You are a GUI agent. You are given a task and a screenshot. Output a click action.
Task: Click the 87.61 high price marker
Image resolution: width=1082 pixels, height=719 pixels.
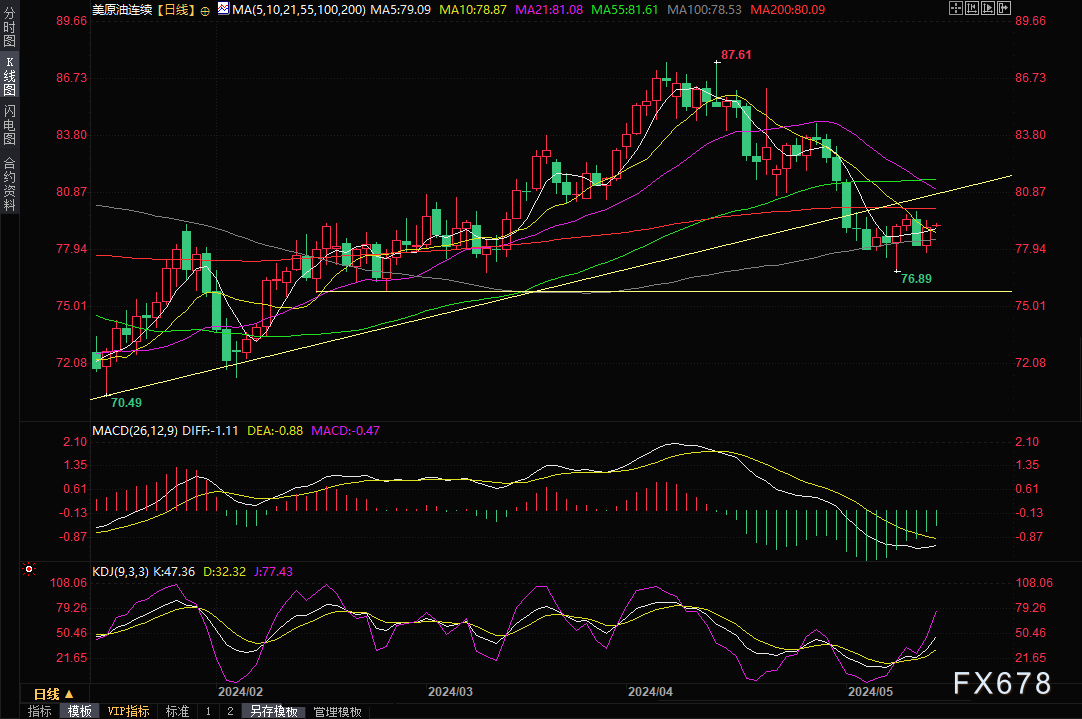pyautogui.click(x=736, y=55)
